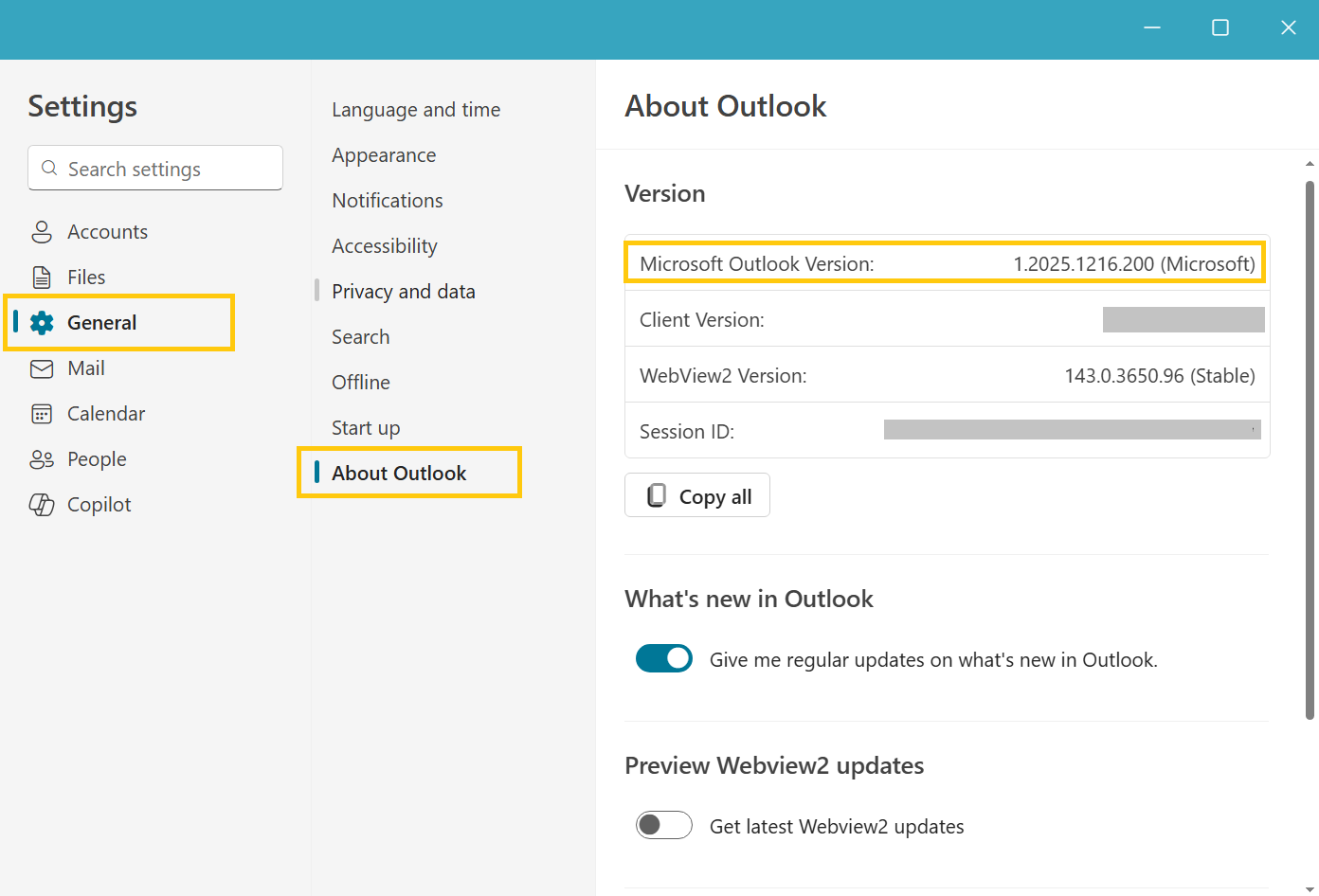Click the Calendar icon in sidebar

[42, 414]
